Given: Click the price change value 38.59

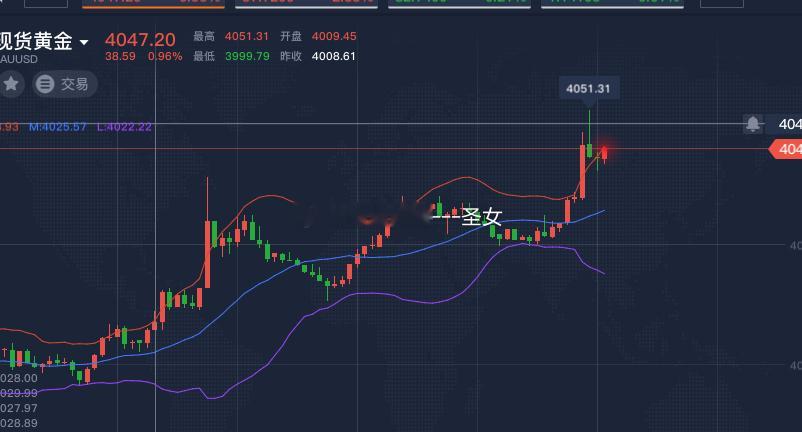Looking at the screenshot, I should coord(120,56).
